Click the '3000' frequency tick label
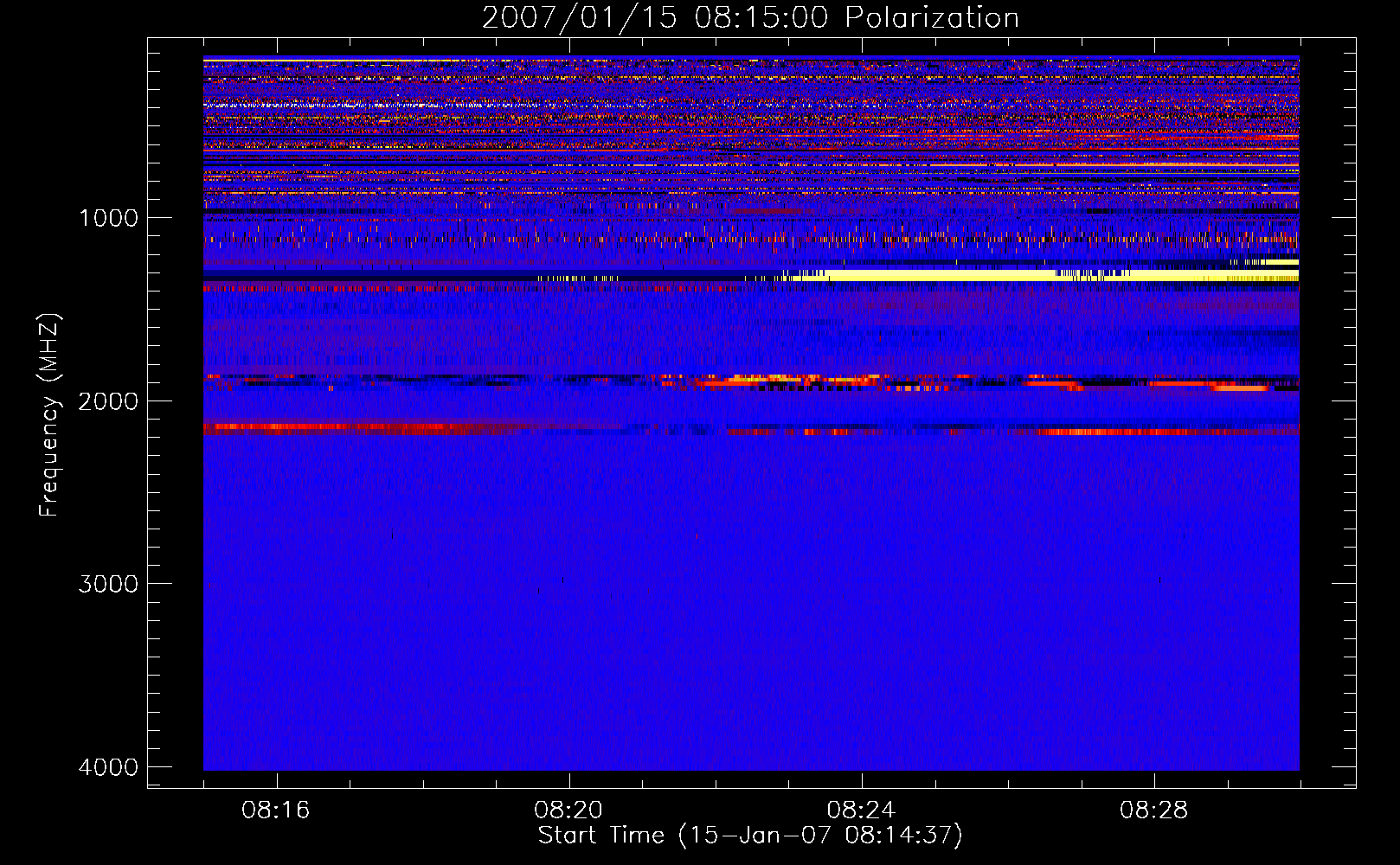This screenshot has width=1400, height=865. click(x=108, y=584)
